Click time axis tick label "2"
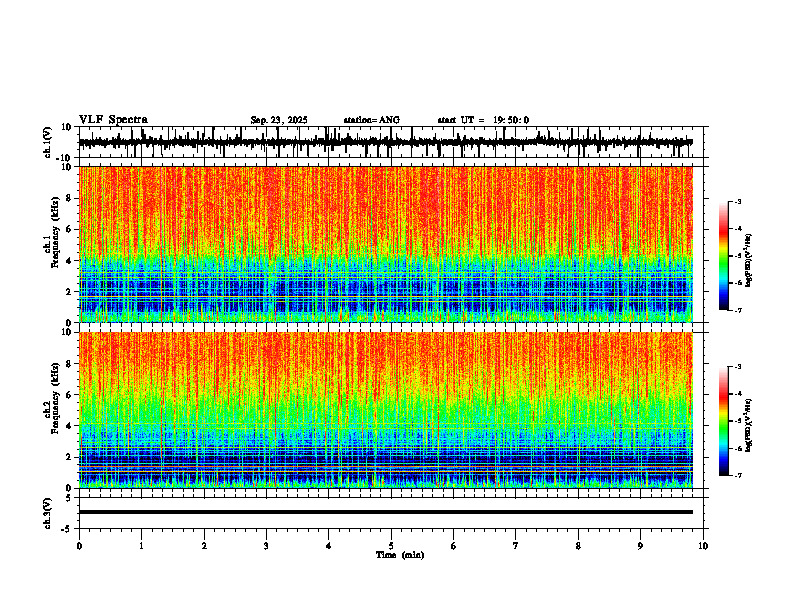Screen dimensions: 792x612 click(x=204, y=546)
